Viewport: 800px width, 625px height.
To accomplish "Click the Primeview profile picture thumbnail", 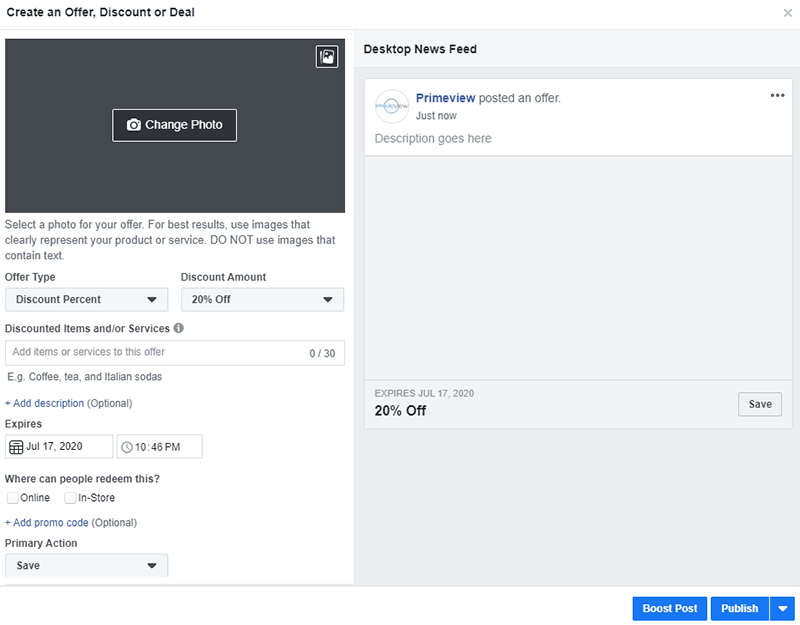I will 391,106.
